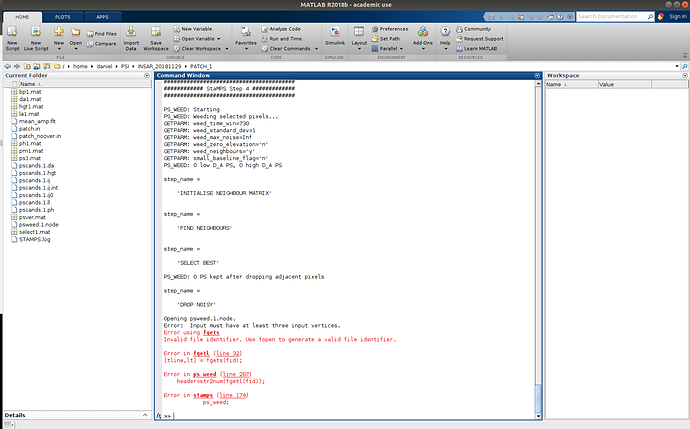Open Command Window actions menu

pos(537,76)
